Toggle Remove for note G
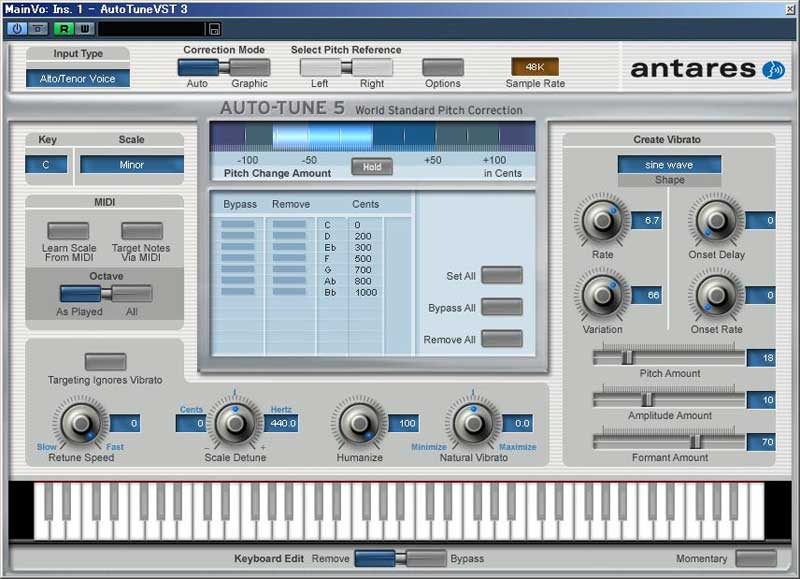Screen dimensions: 800x579 pos(289,269)
